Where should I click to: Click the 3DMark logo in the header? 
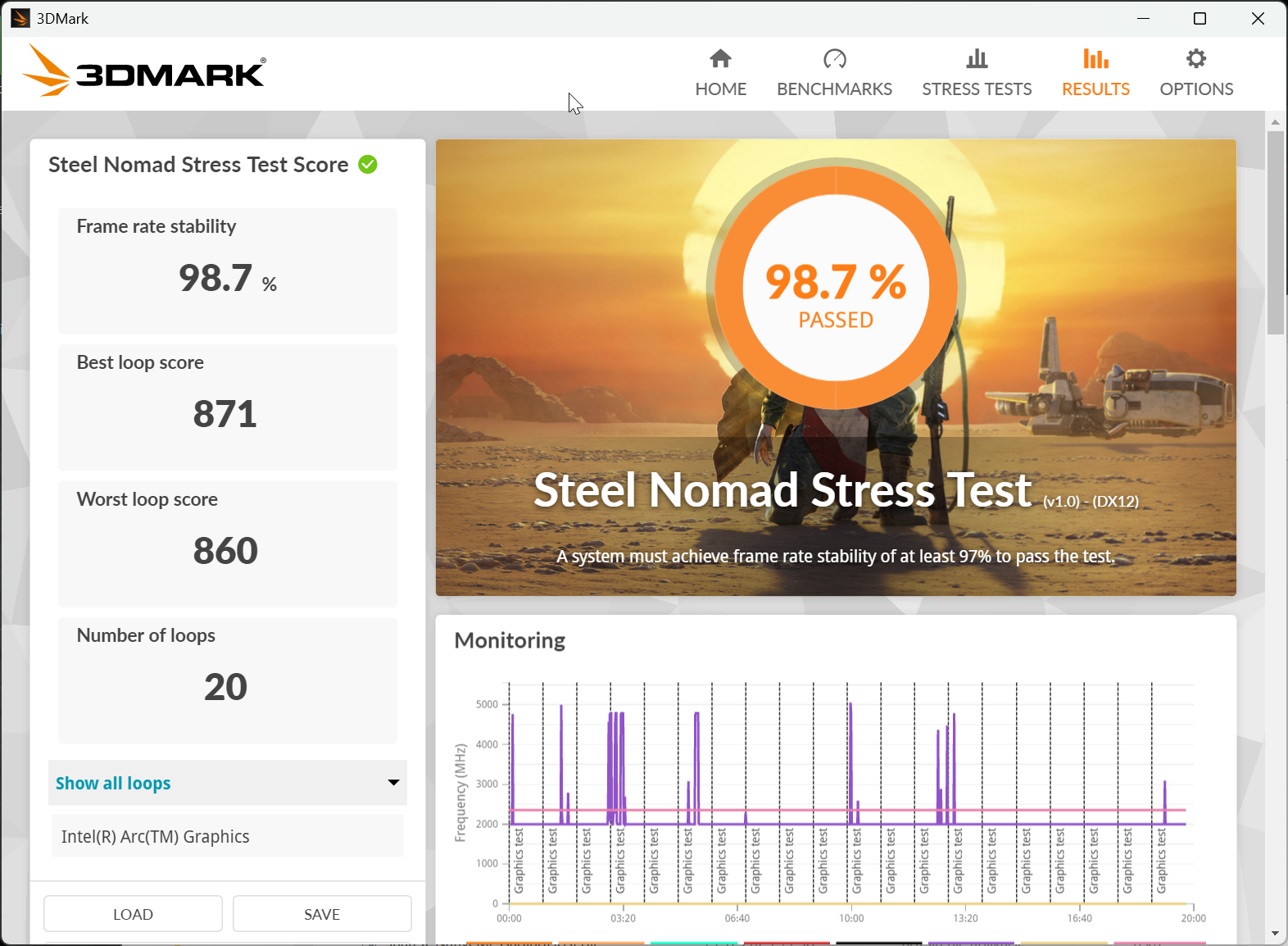(144, 70)
